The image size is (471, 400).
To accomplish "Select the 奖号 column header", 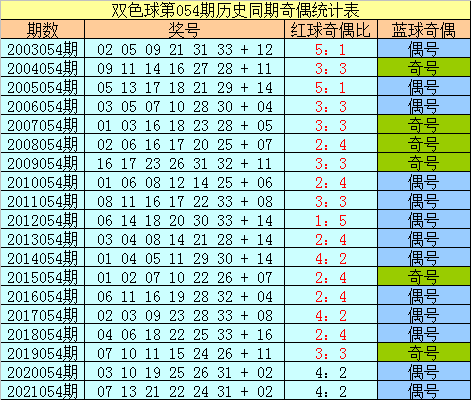I will (184, 30).
